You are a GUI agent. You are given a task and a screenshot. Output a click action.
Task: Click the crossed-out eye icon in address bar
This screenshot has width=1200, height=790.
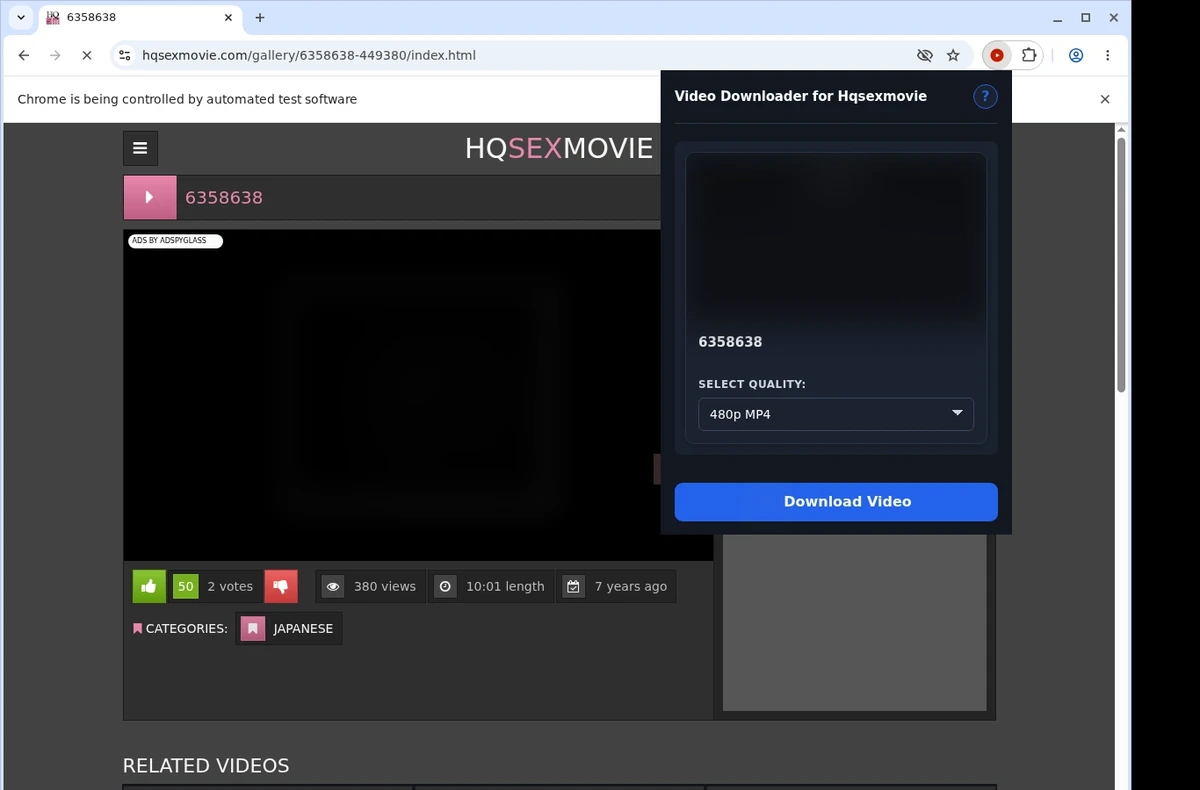point(925,56)
